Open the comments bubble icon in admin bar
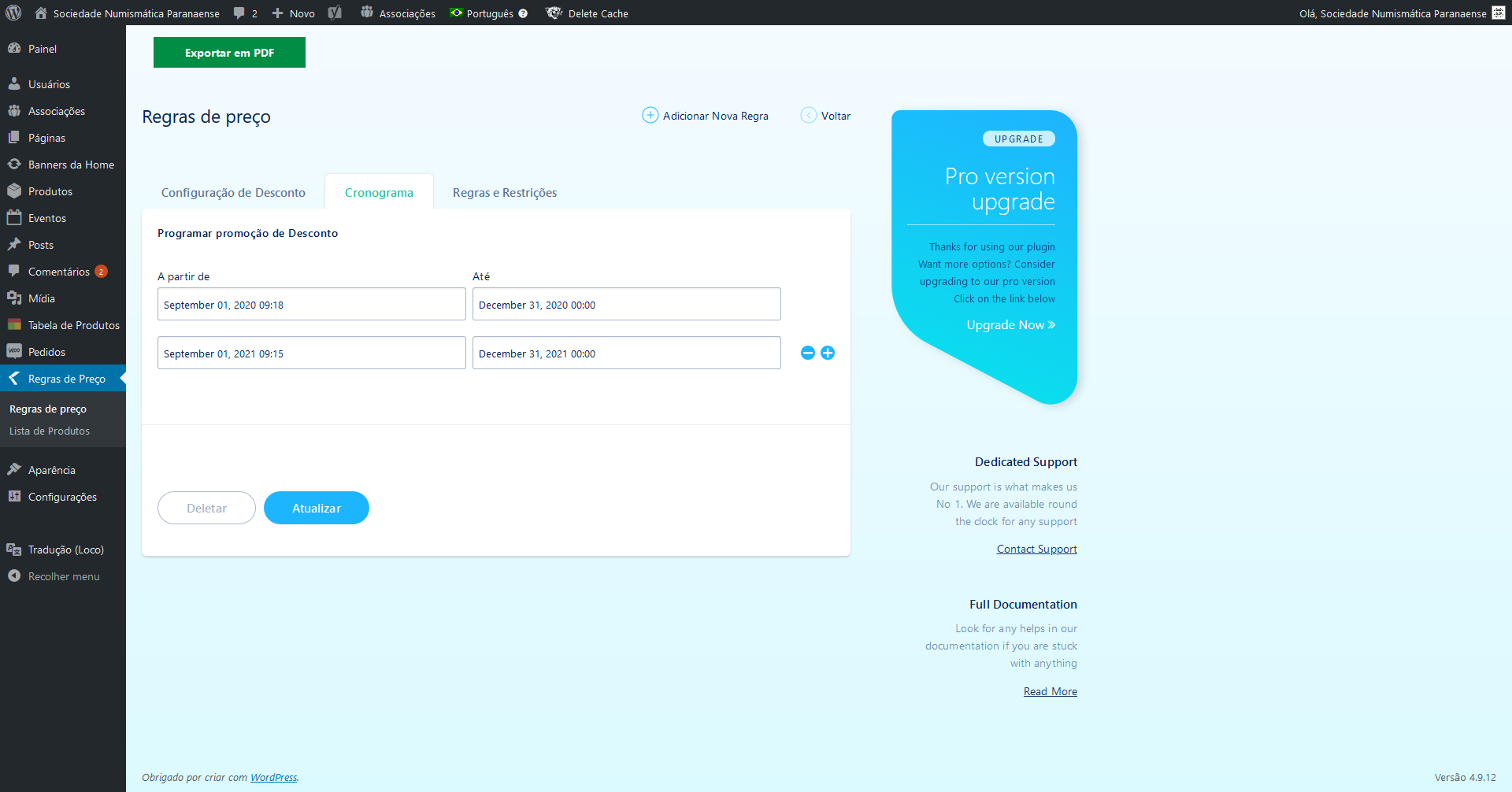The height and width of the screenshot is (792, 1512). [239, 13]
